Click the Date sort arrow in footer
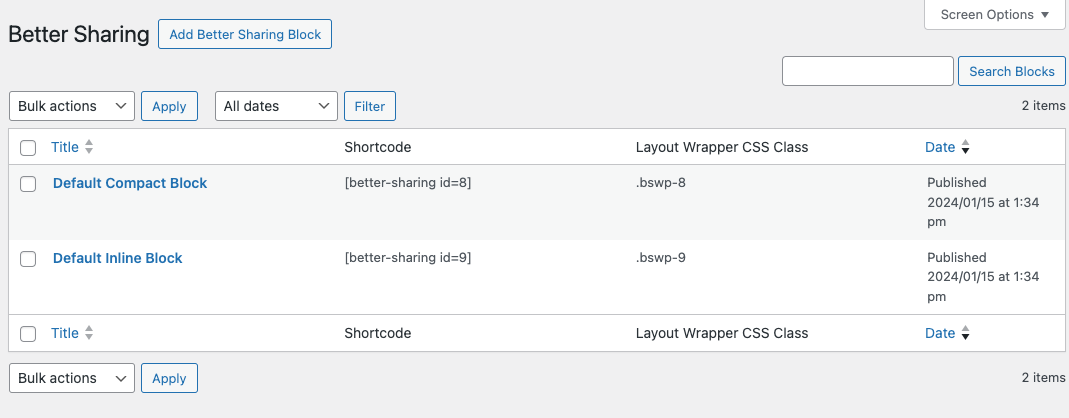1069x418 pixels. pos(965,334)
